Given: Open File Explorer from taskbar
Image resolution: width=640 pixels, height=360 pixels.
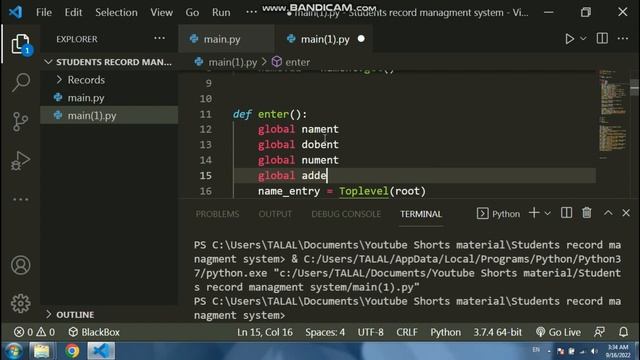Looking at the screenshot, I should point(42,351).
